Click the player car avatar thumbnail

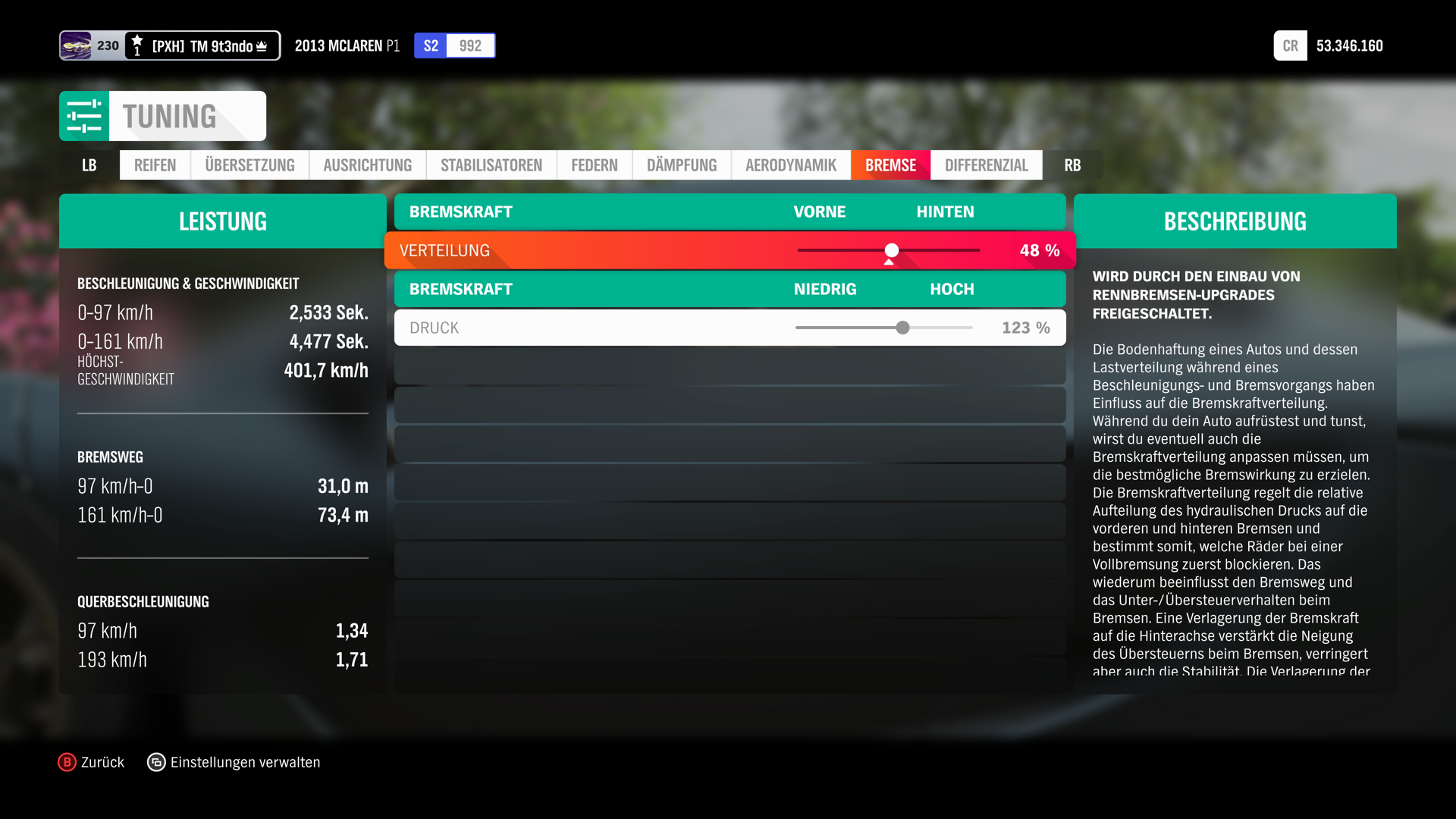click(x=76, y=45)
